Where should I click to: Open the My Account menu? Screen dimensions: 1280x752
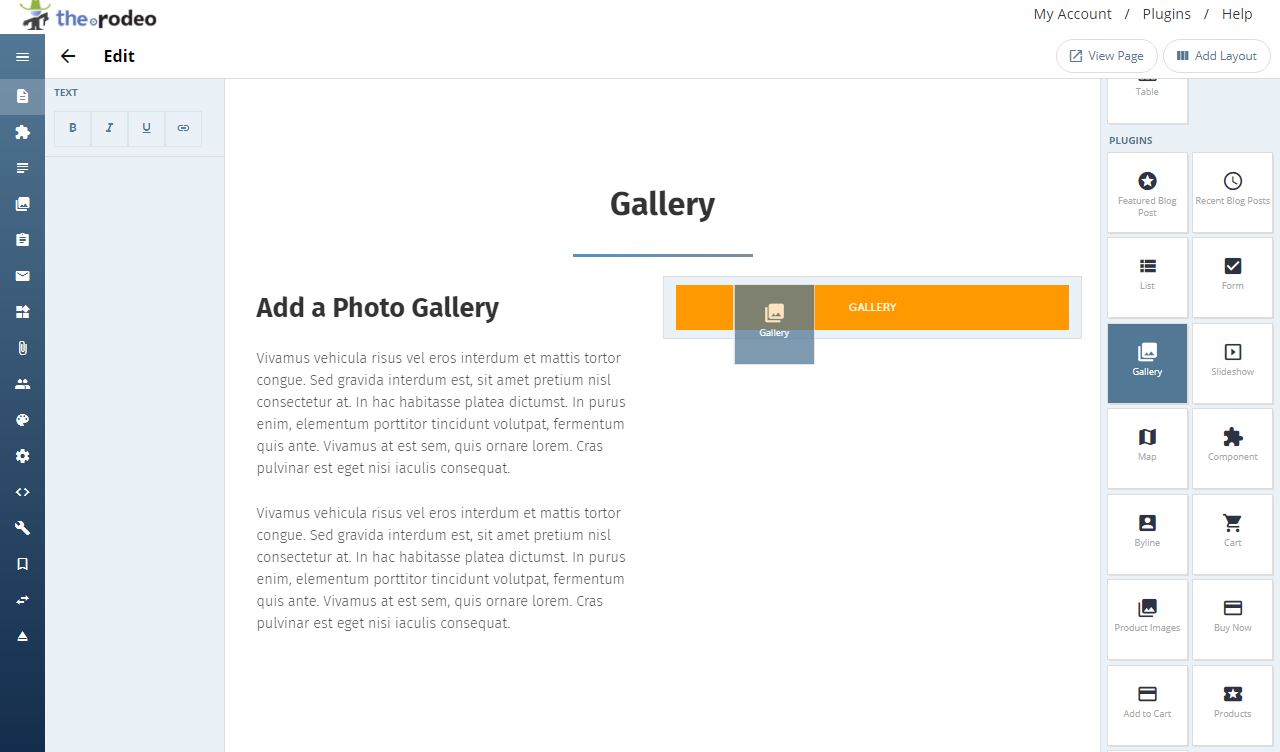(1072, 14)
